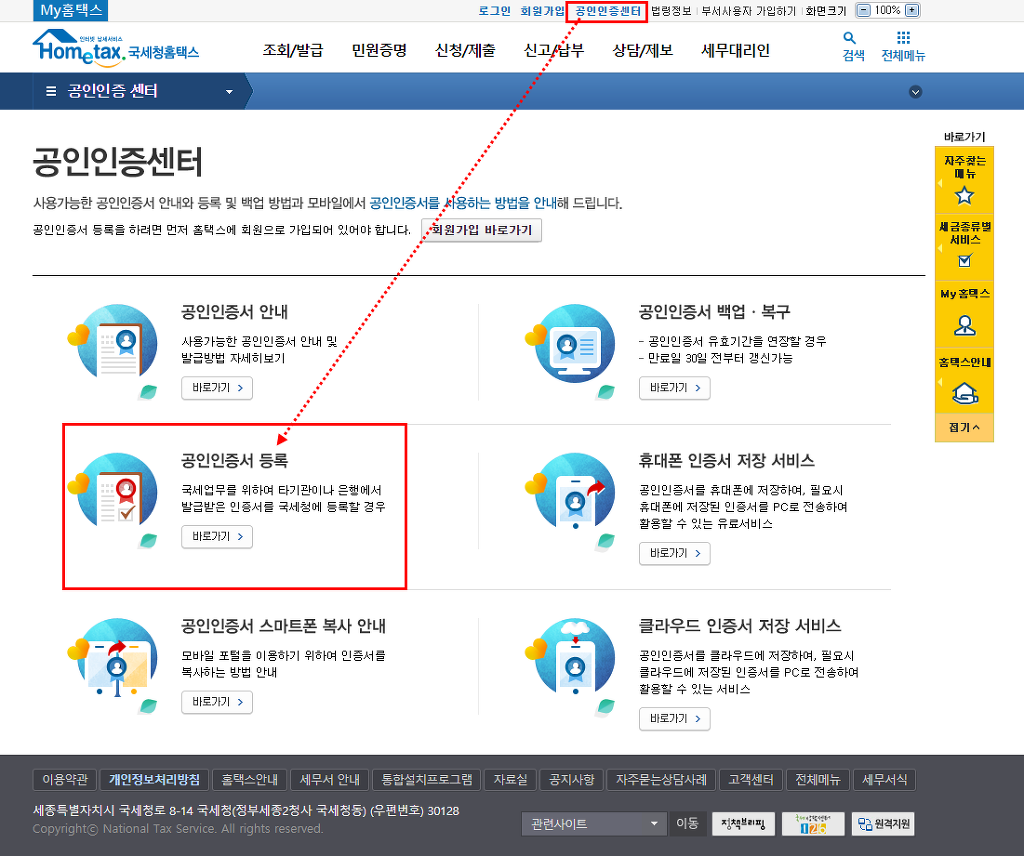Image resolution: width=1024 pixels, height=856 pixels.
Task: Click the 공인인증센터 top link
Action: point(607,11)
